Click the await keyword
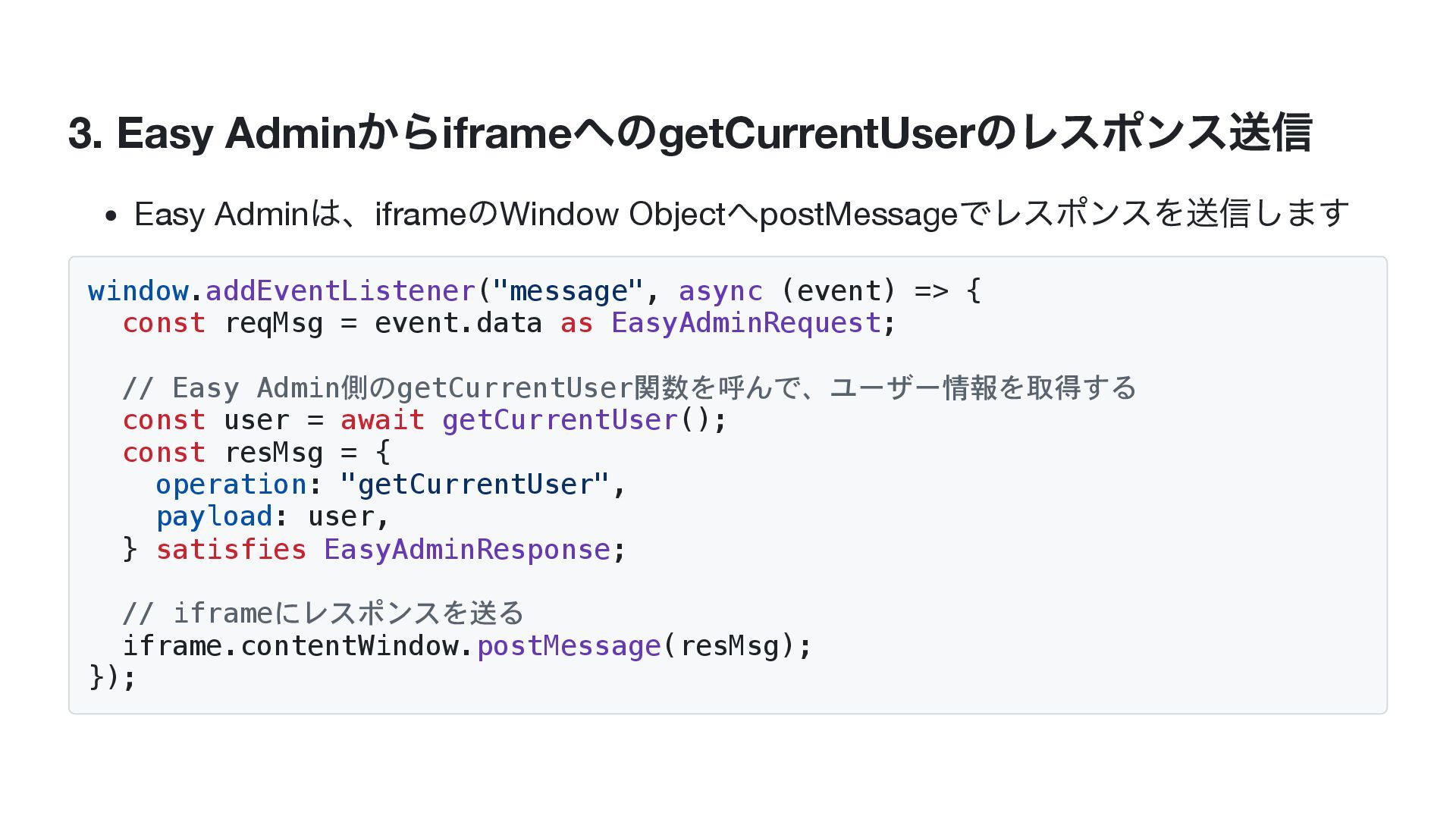1456x819 pixels. pyautogui.click(x=382, y=420)
